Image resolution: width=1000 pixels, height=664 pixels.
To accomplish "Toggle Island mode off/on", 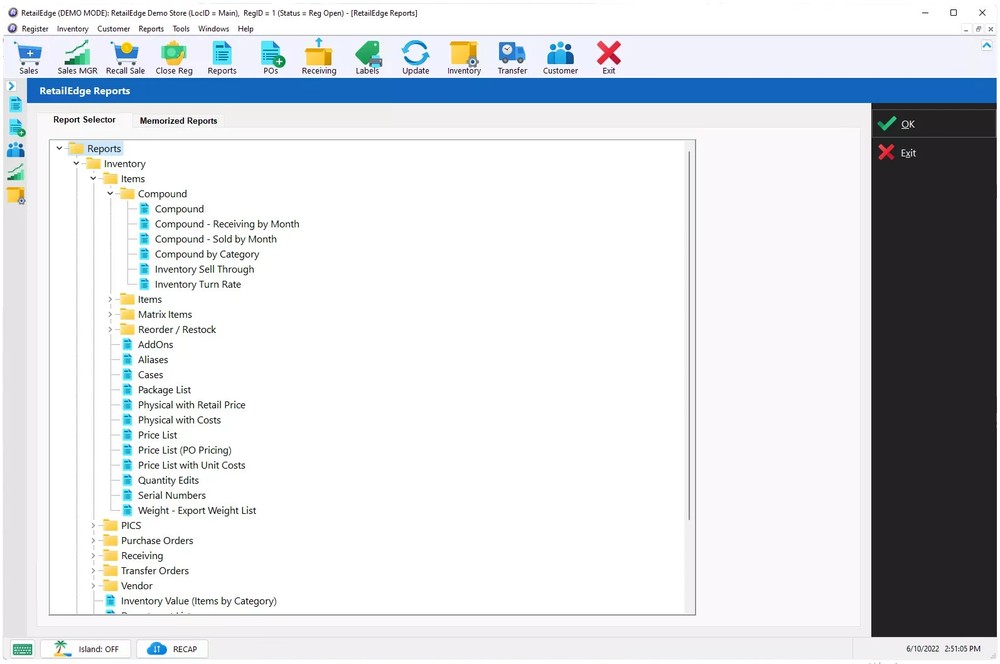I will coord(85,648).
